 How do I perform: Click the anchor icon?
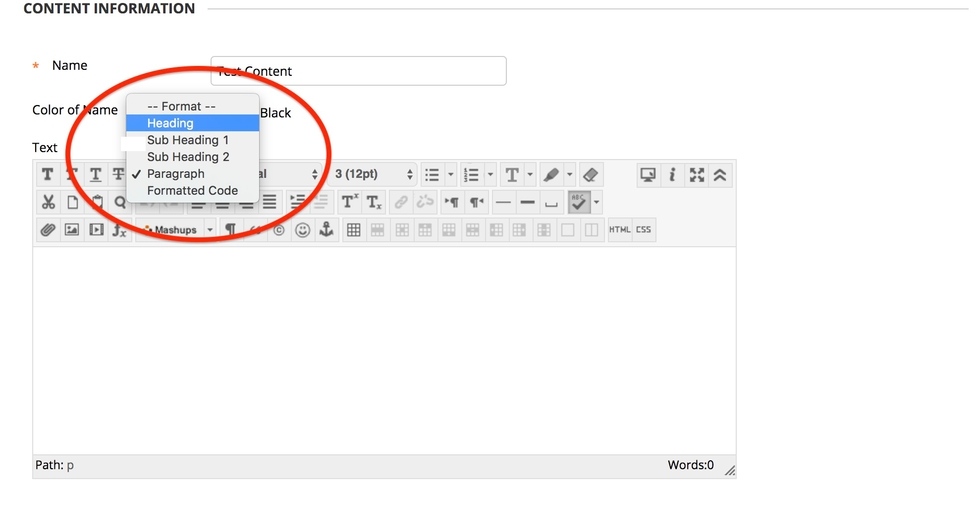[326, 230]
